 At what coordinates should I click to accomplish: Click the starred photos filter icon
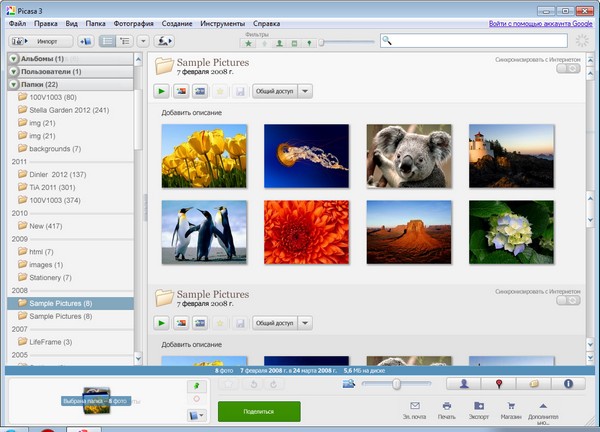point(249,43)
